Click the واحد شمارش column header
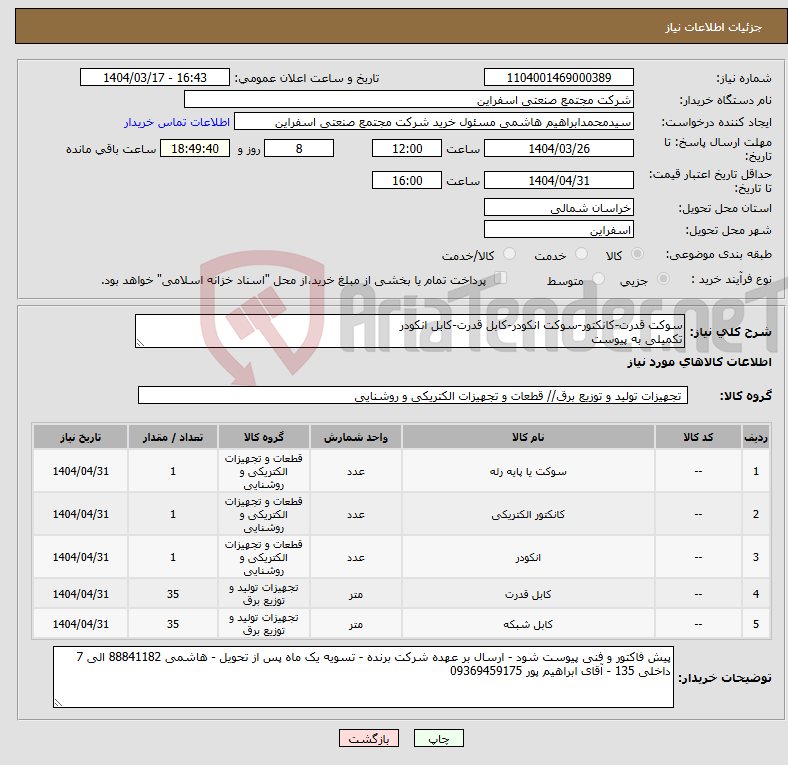Viewport: 788px width, 765px height. [x=356, y=437]
